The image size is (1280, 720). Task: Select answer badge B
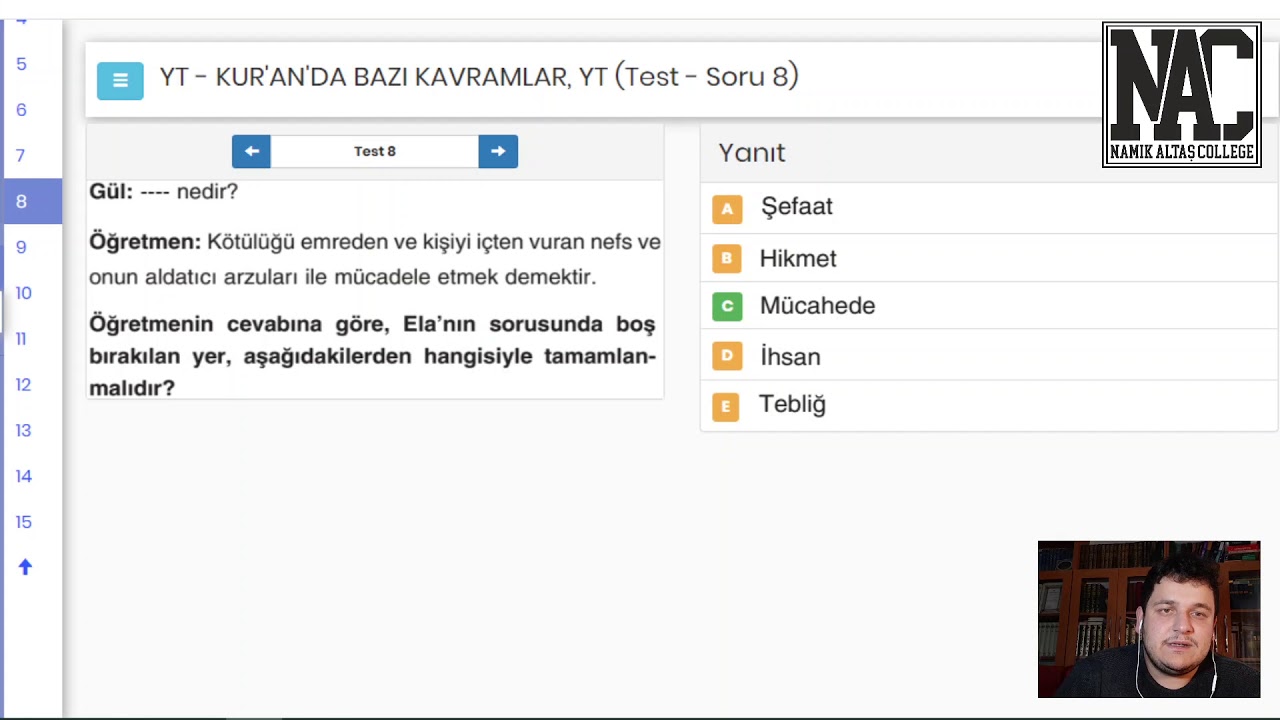(727, 258)
